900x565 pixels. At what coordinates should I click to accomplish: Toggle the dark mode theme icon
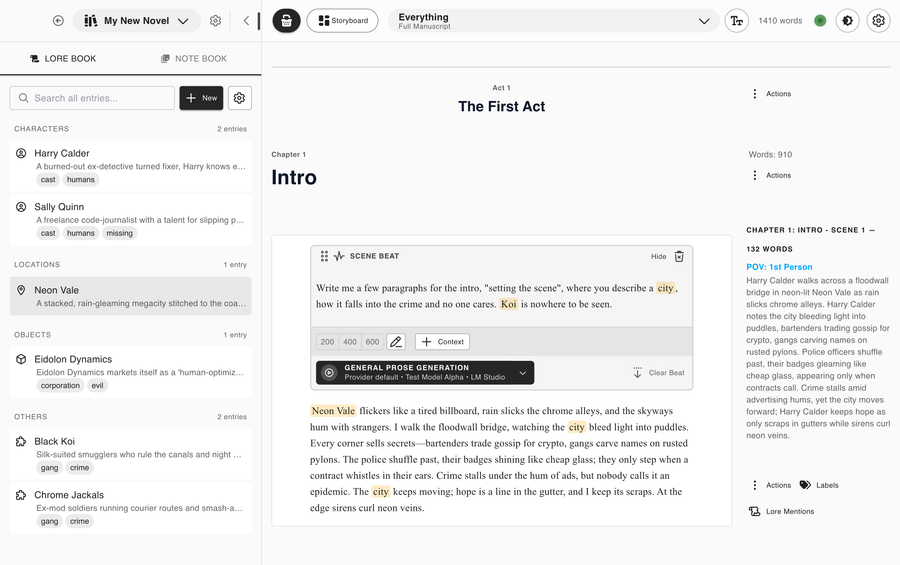tap(847, 21)
